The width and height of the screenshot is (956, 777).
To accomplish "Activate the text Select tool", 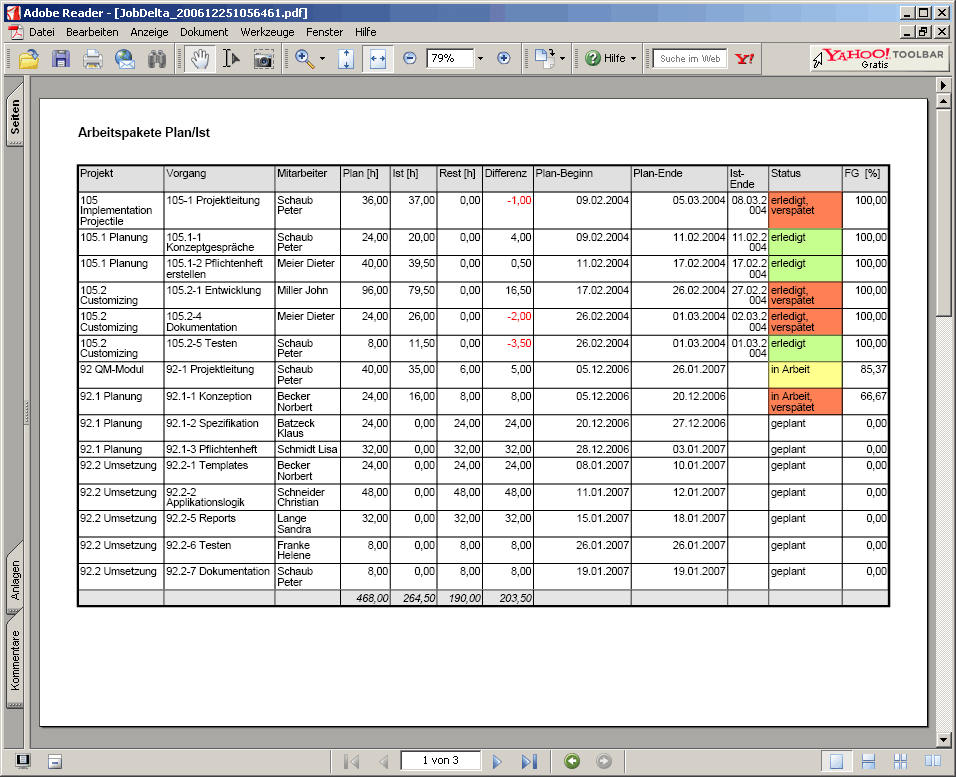I will (231, 59).
